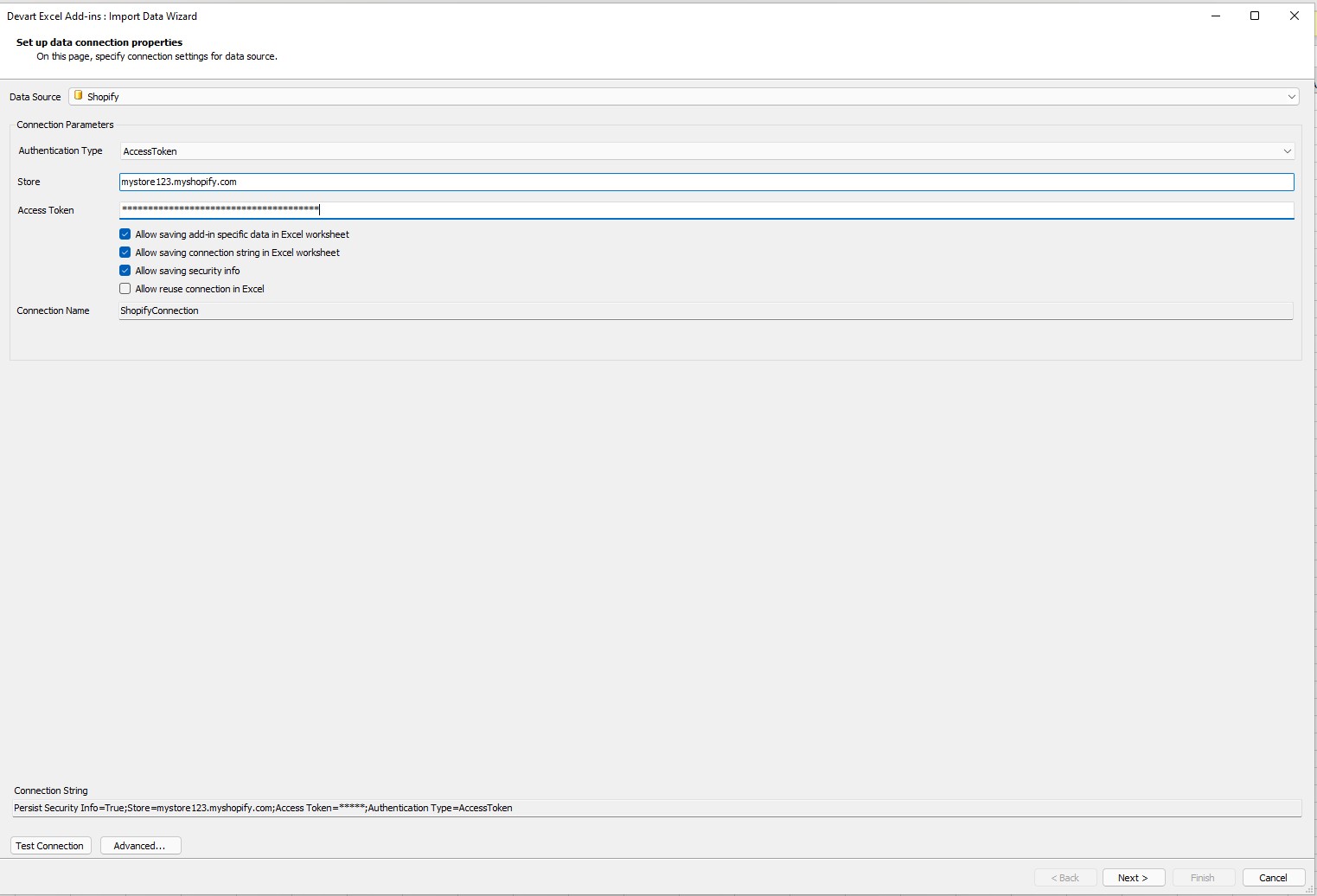Maximize the wizard window

click(x=1255, y=16)
